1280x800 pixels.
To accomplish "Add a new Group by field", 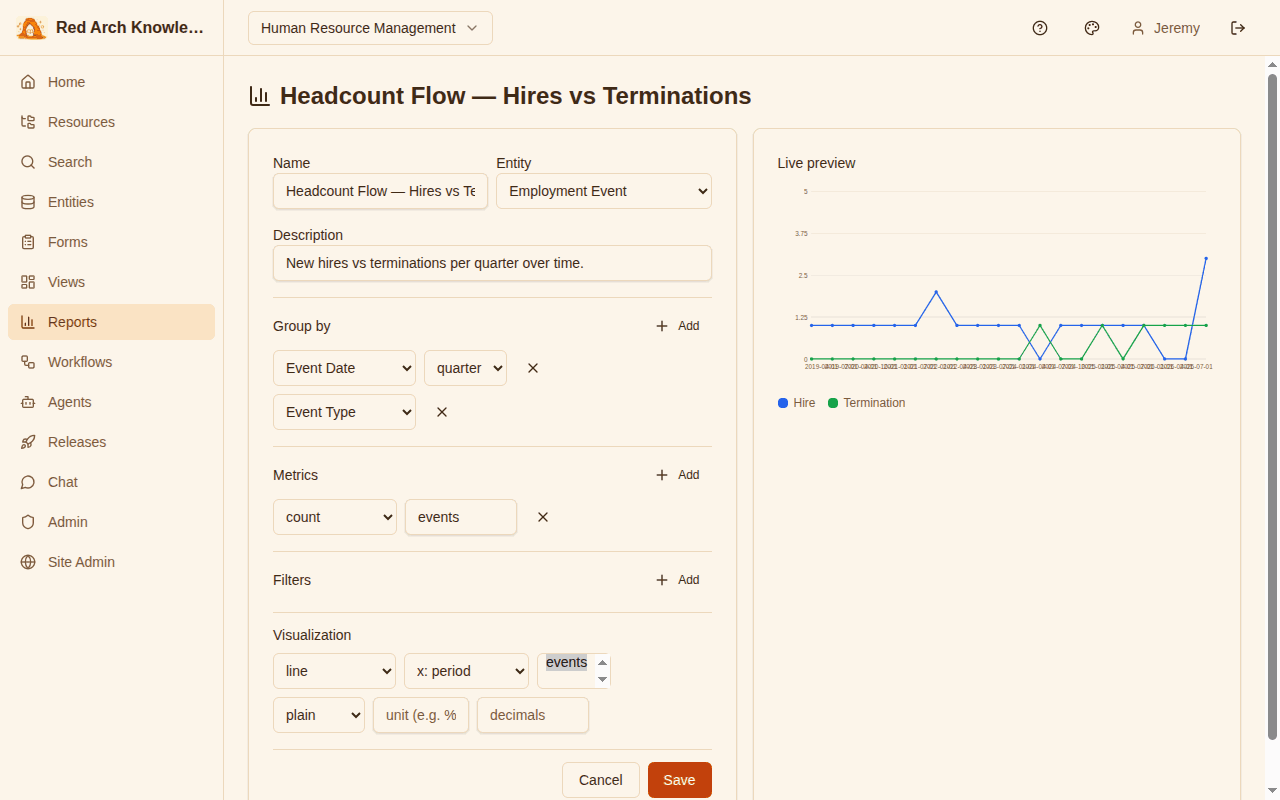I will [x=677, y=326].
